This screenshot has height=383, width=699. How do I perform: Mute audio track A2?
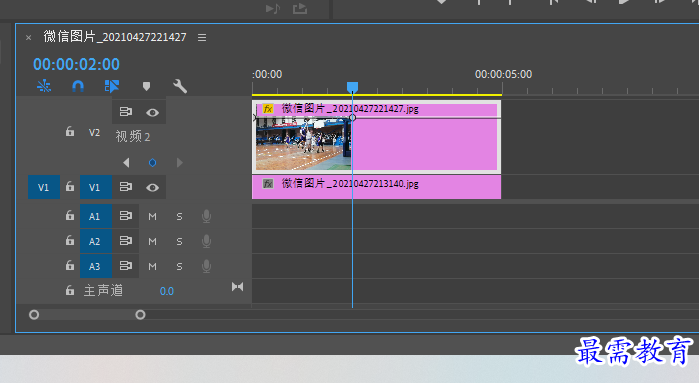point(152,242)
